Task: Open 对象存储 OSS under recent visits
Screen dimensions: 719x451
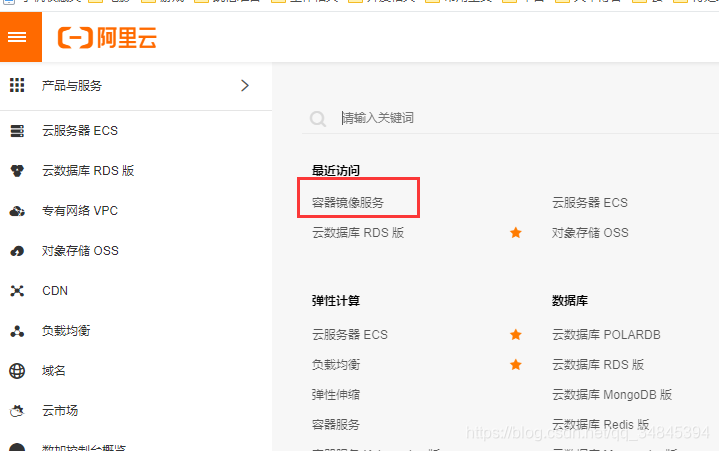Action: [590, 233]
